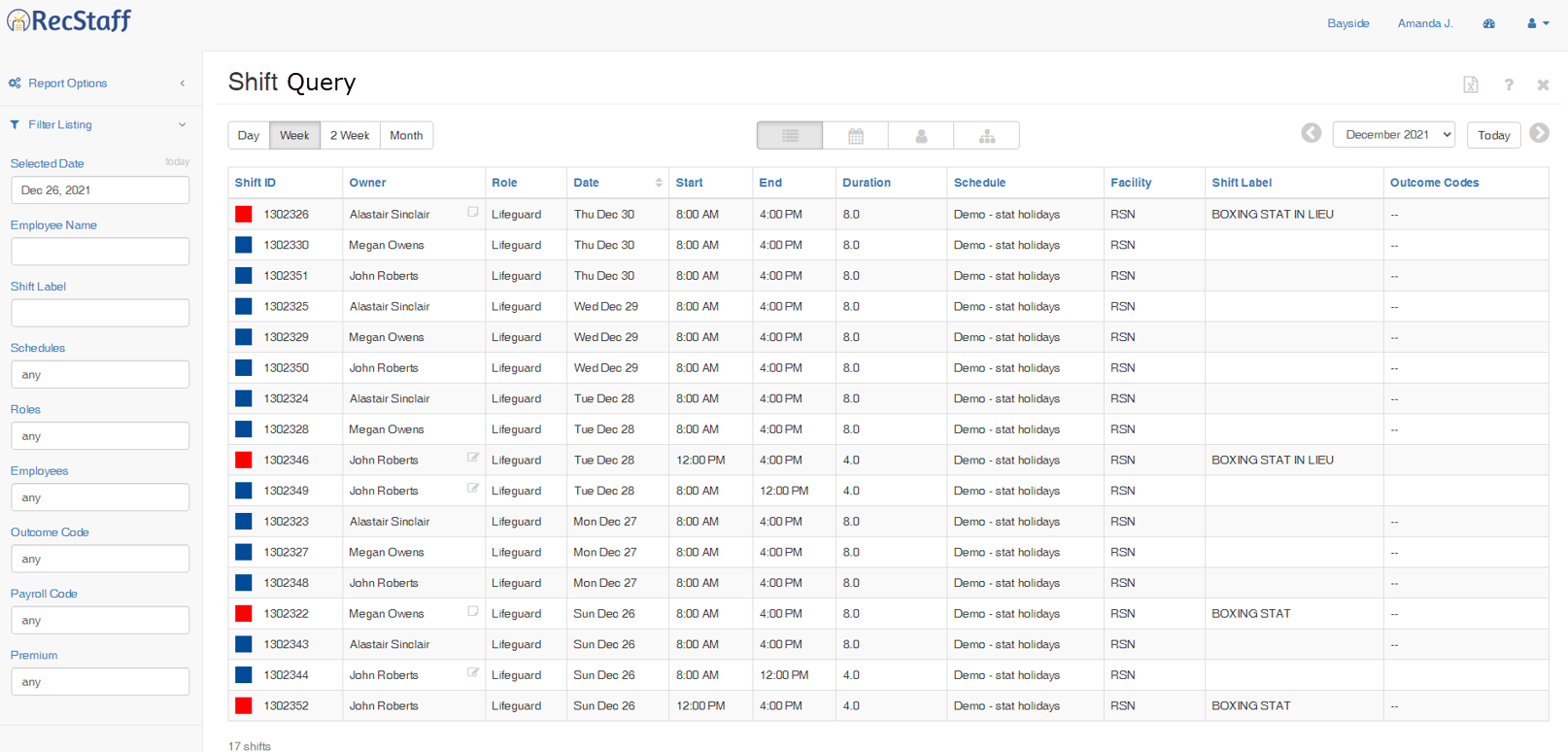Sort by Role column header
Viewport: 1568px width, 752px height.
click(504, 183)
